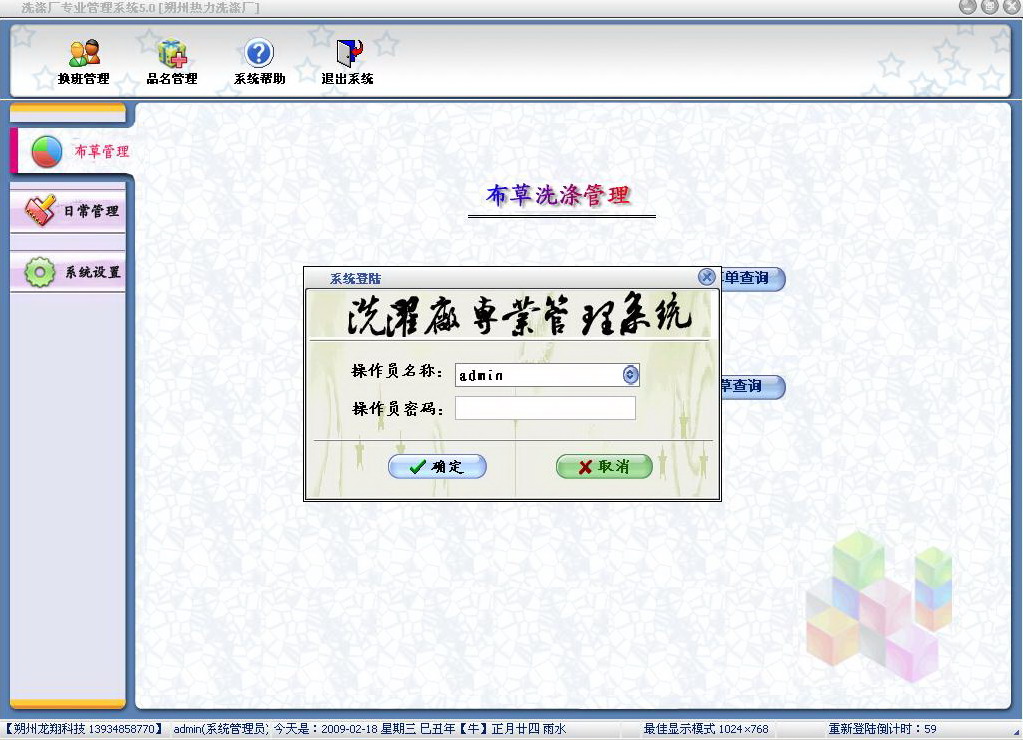Open 换班管理 shift change icon
The height and width of the screenshot is (740, 1023).
pos(84,53)
